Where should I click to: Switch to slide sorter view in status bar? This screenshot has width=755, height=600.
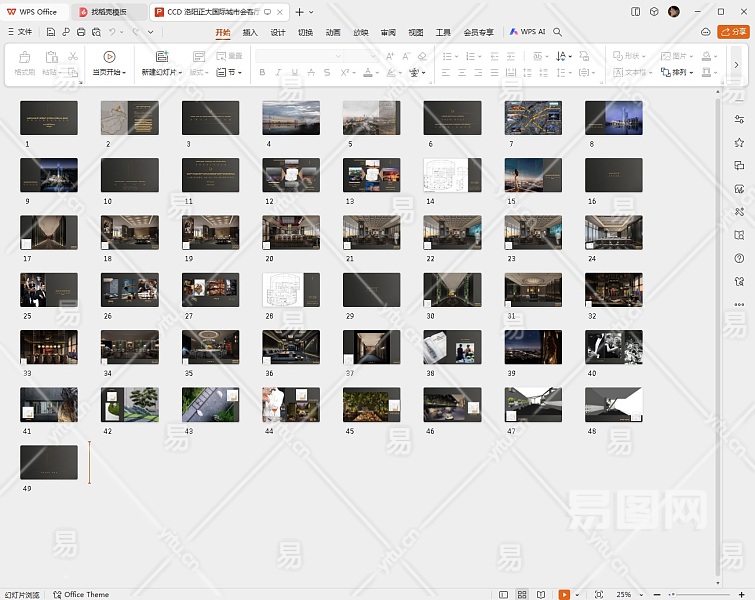tap(522, 594)
